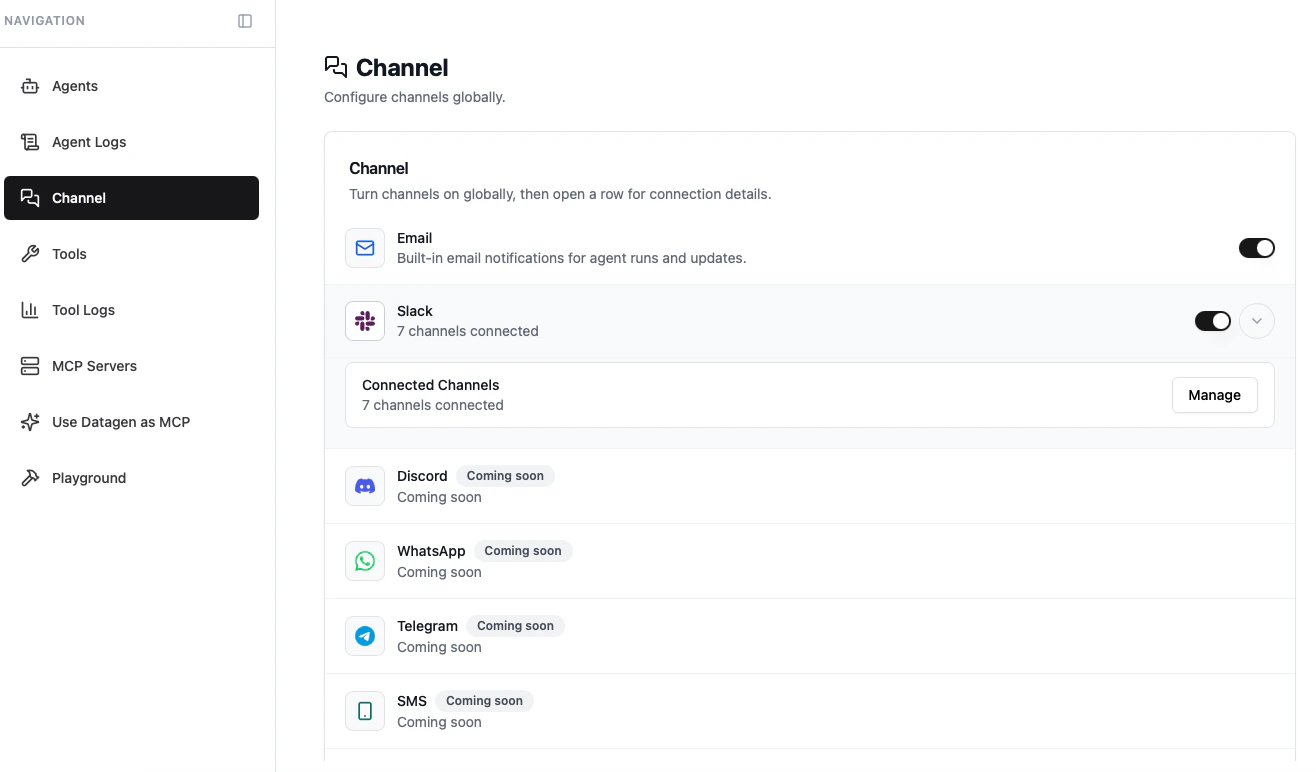1316x772 pixels.
Task: Click the Tool Logs bar chart icon
Action: pos(30,310)
